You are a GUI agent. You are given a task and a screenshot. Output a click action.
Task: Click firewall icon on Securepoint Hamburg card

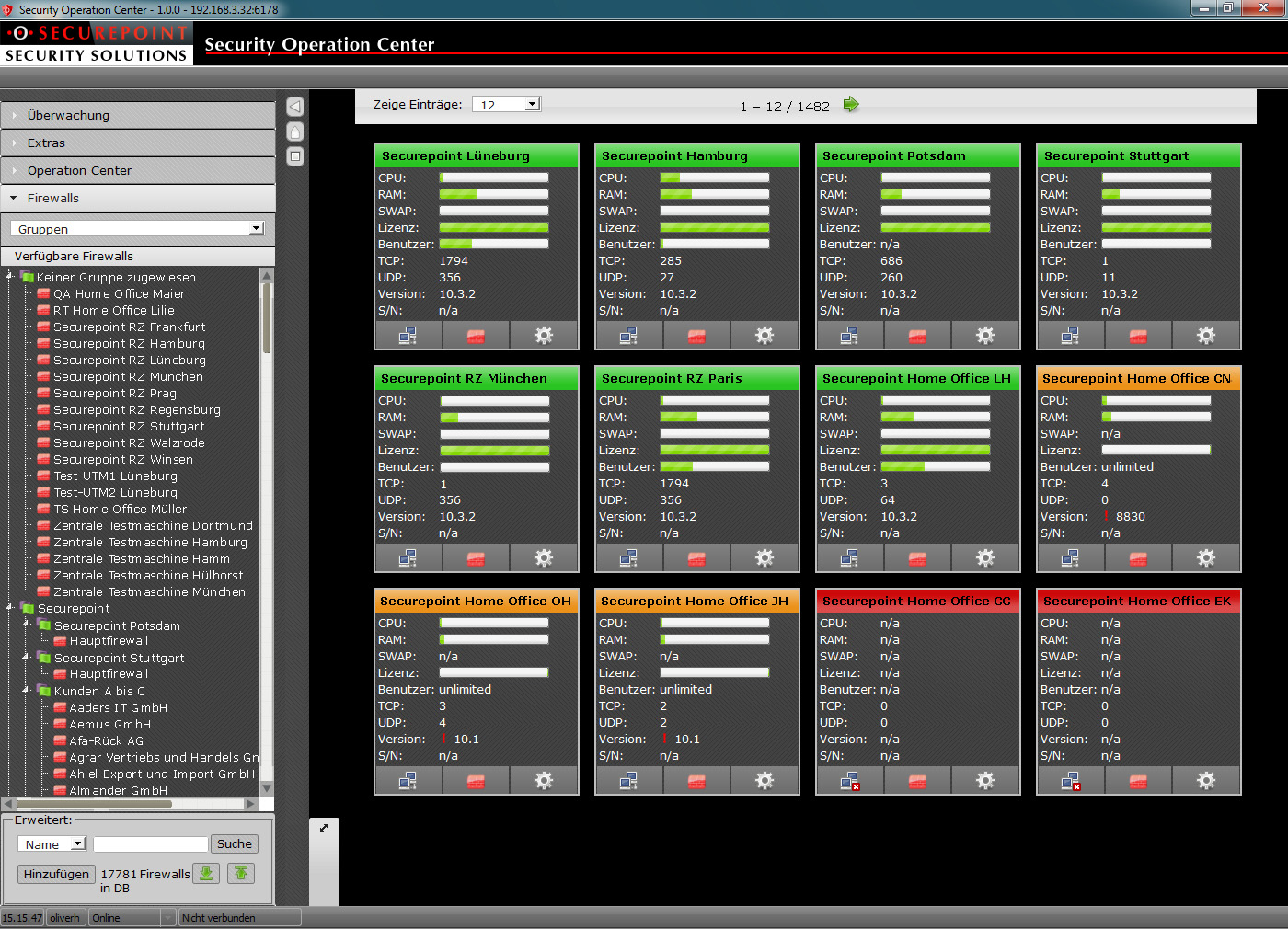click(696, 336)
